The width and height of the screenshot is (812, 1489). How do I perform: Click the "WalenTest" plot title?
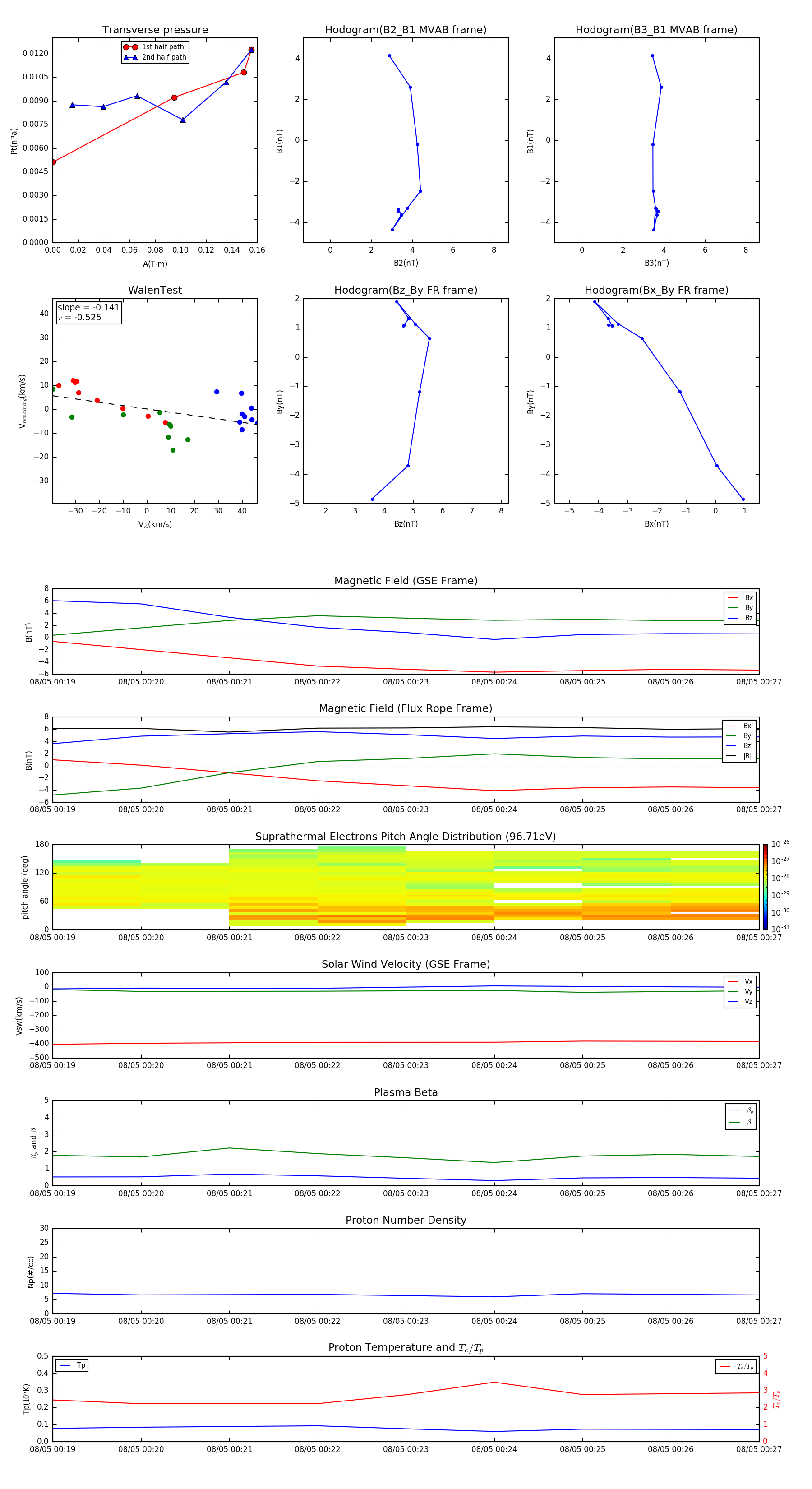click(155, 290)
